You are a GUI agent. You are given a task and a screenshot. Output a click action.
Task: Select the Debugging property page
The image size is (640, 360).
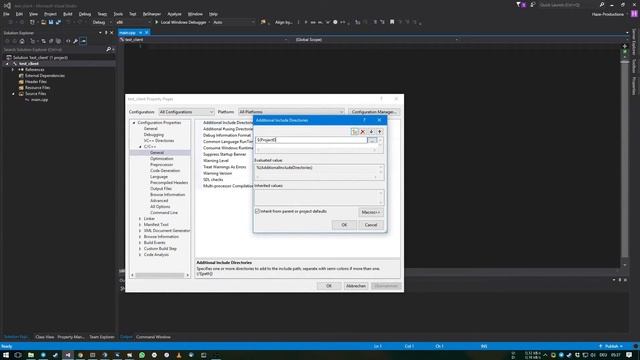153,134
